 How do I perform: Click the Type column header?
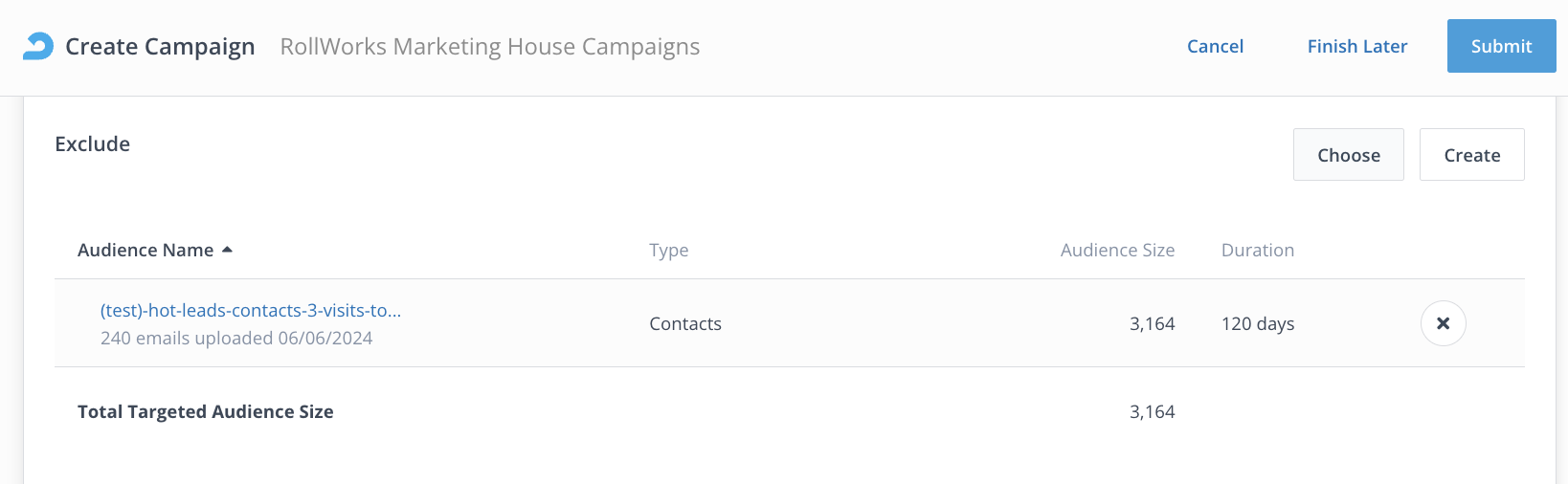tap(668, 250)
